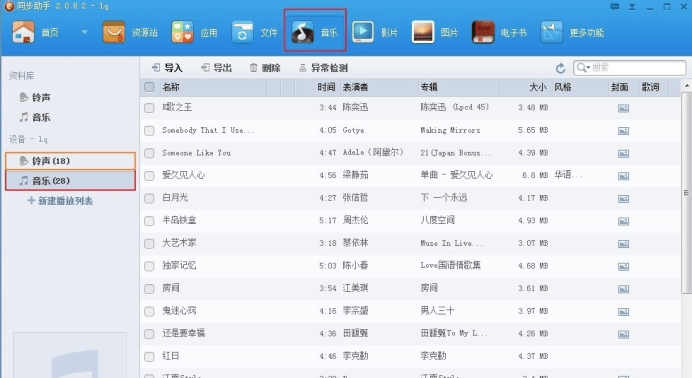Check the box for Somebody That I Use...

[x=149, y=131]
